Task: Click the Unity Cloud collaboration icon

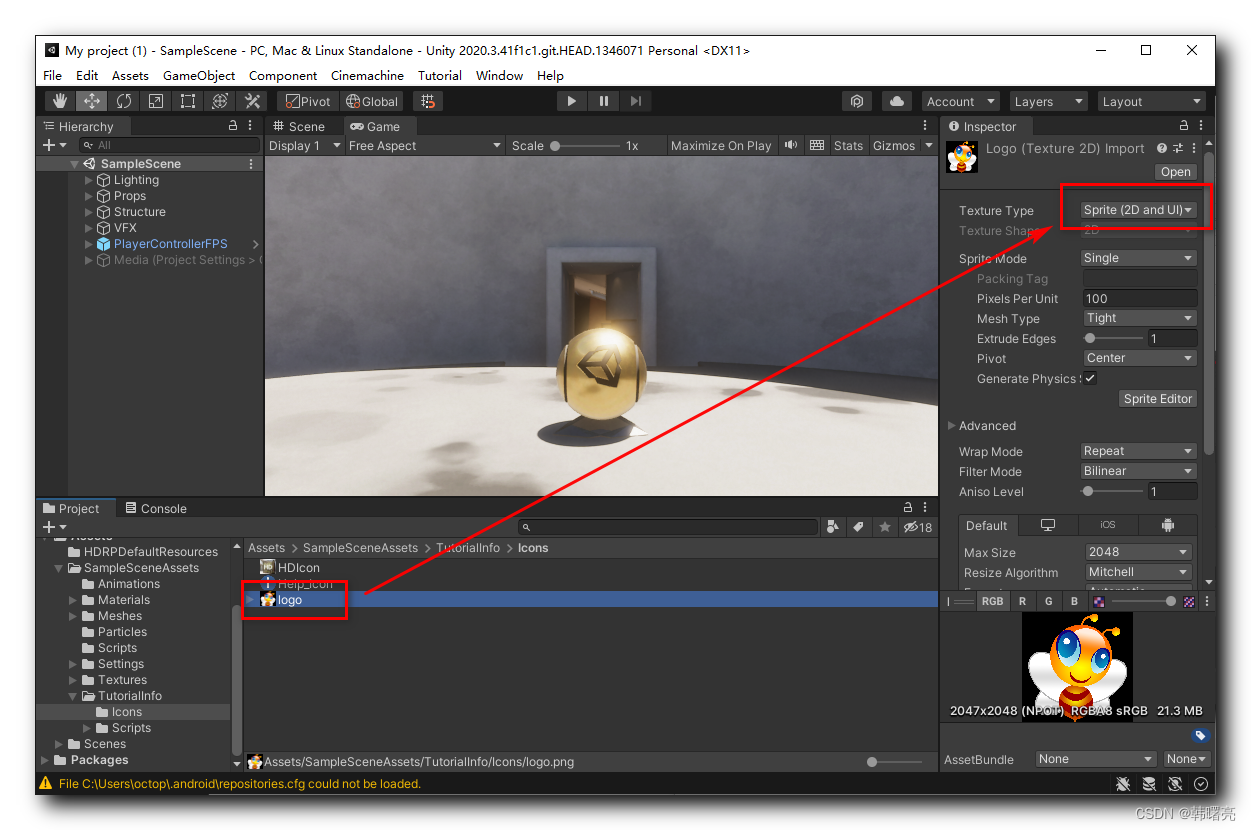Action: pos(896,100)
